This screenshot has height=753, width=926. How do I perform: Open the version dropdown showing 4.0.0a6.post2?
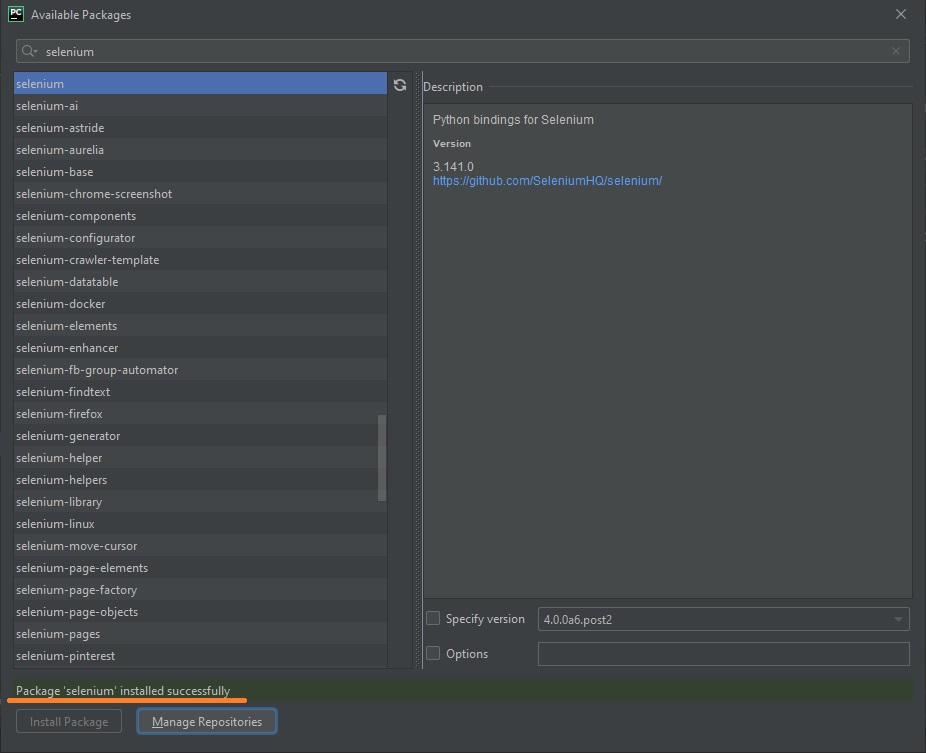(723, 619)
